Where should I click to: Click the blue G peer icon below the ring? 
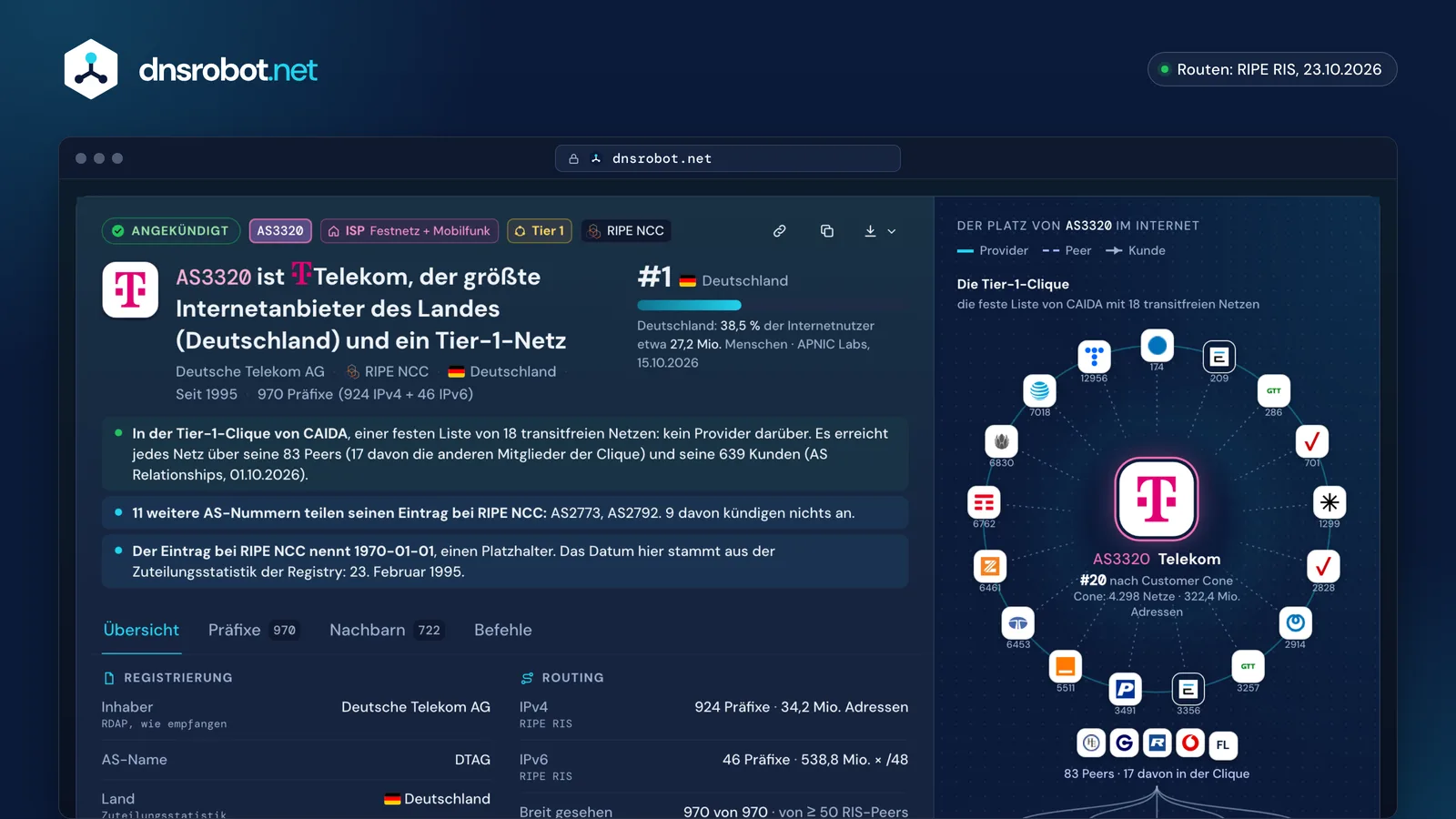1125,743
